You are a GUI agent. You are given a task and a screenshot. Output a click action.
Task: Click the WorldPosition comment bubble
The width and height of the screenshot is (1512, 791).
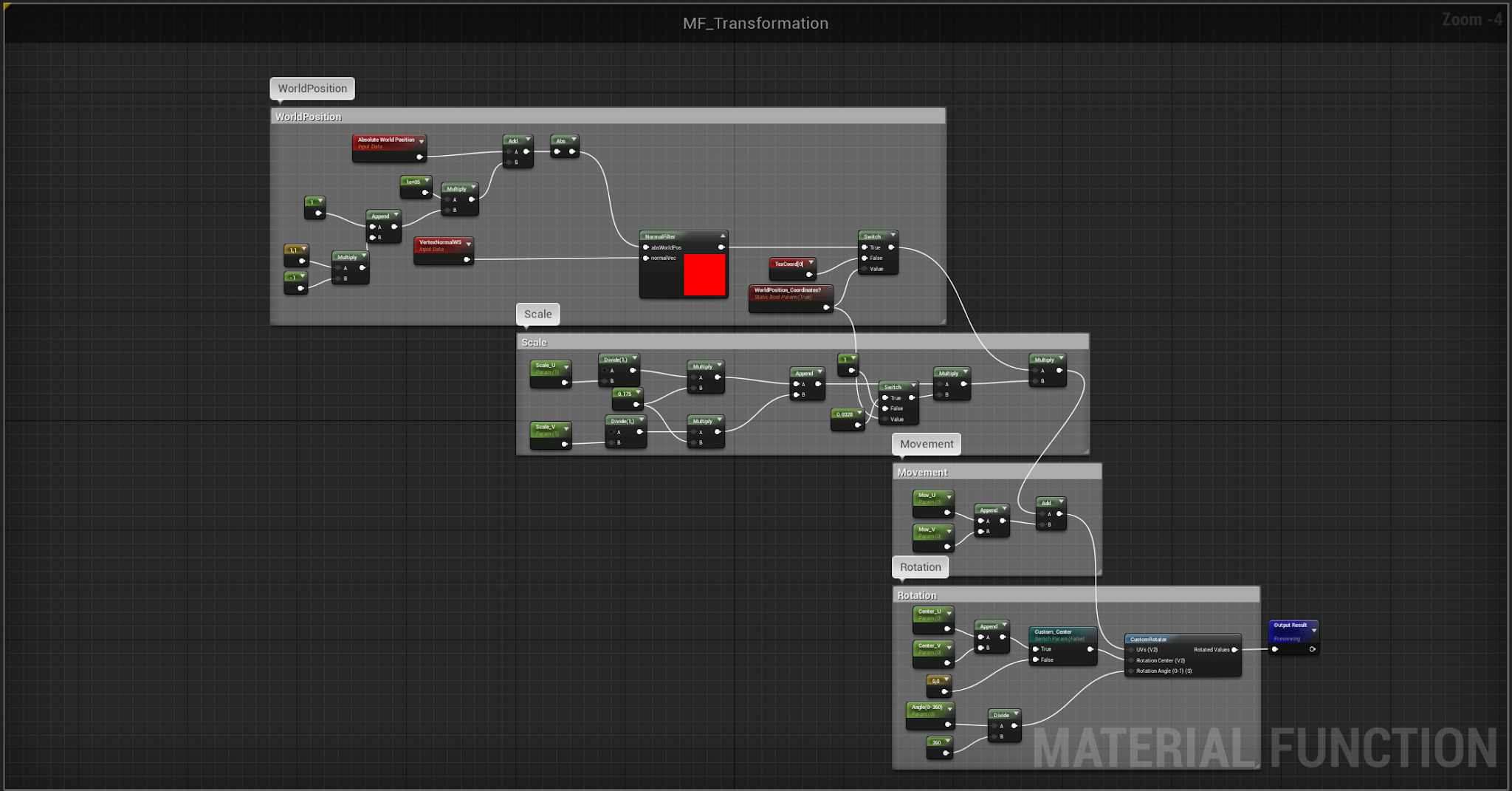coord(312,89)
